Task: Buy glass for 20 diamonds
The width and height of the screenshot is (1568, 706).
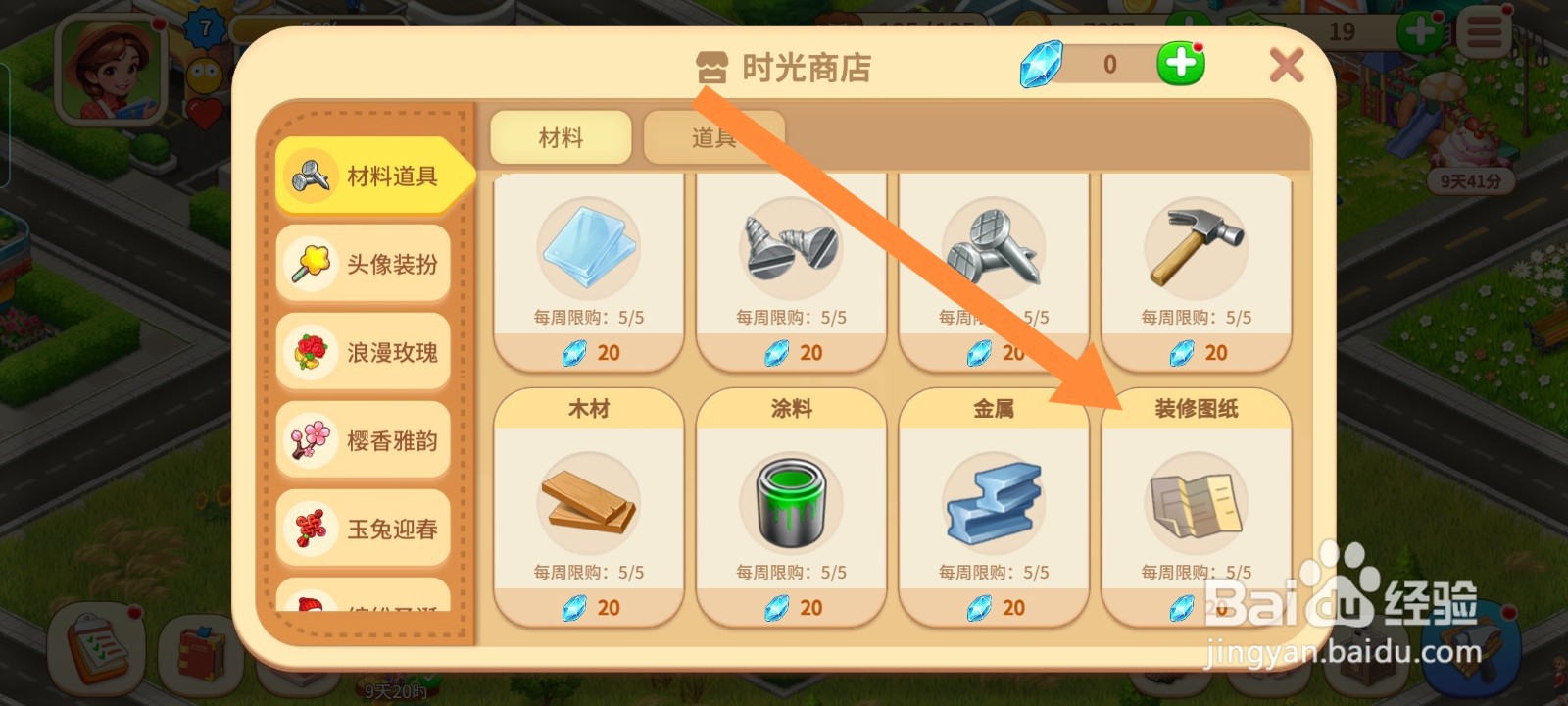Action: (588, 353)
